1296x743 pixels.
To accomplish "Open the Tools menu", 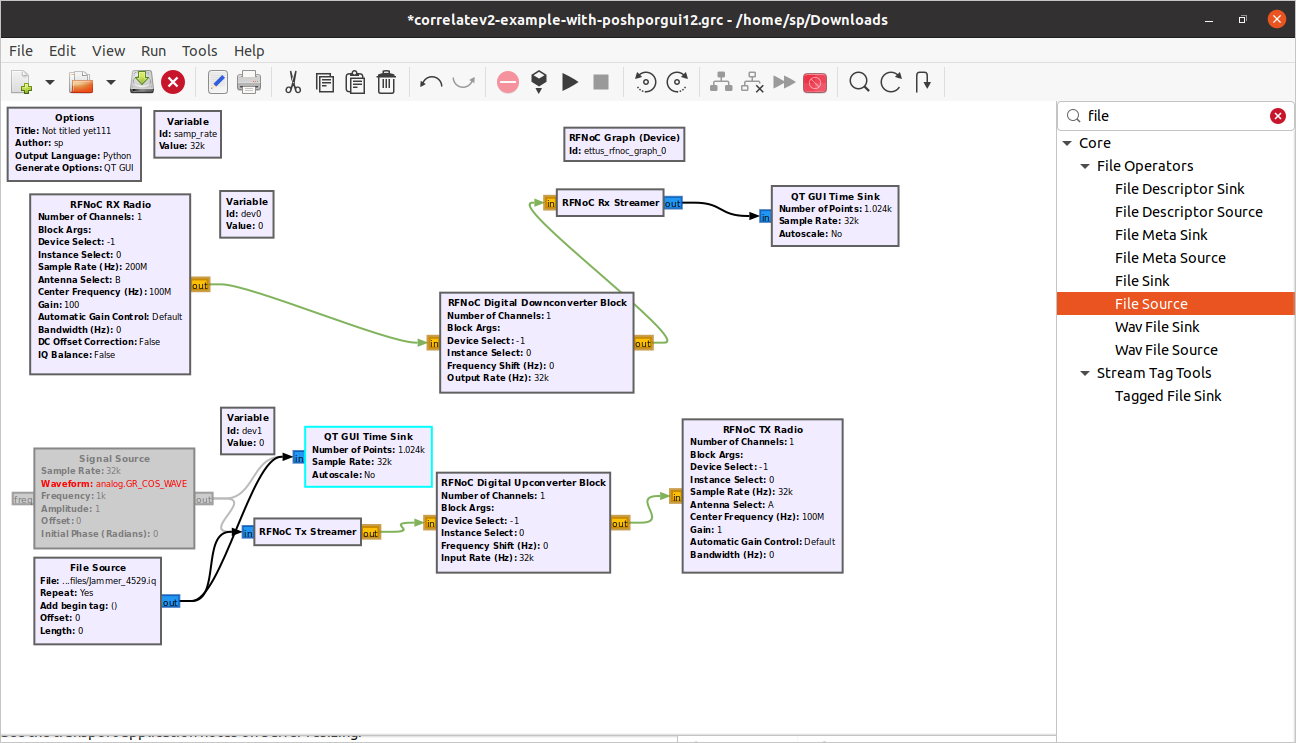I will coord(199,51).
